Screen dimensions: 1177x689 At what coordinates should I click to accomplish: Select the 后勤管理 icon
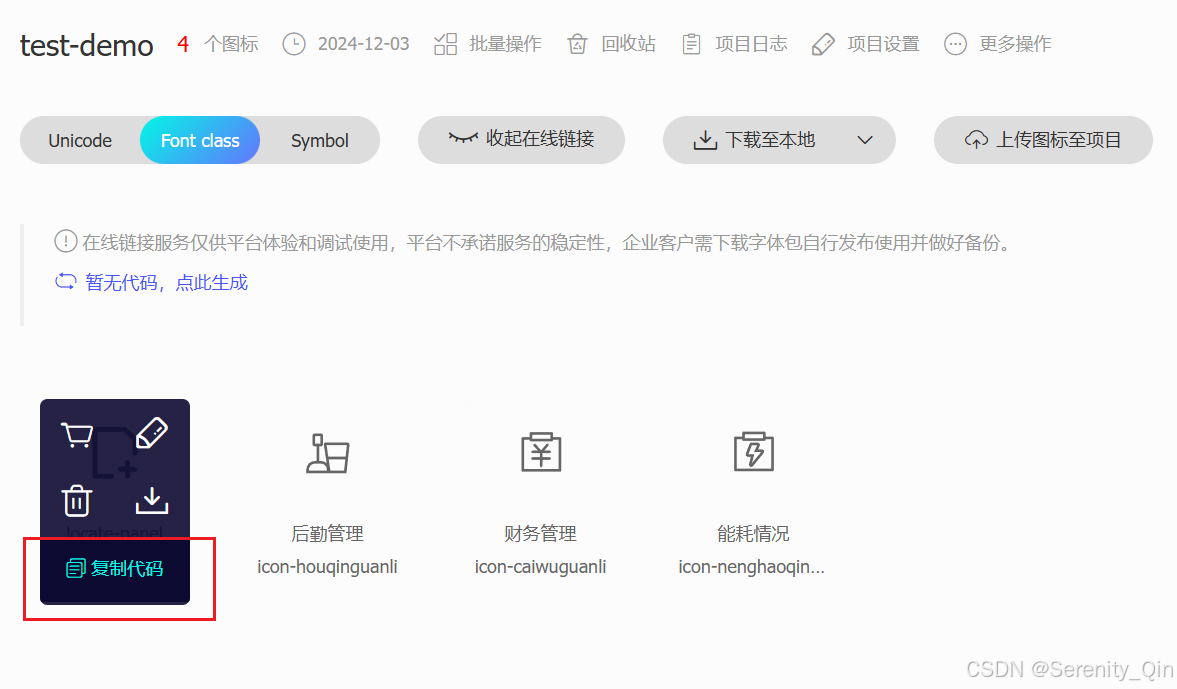point(327,455)
